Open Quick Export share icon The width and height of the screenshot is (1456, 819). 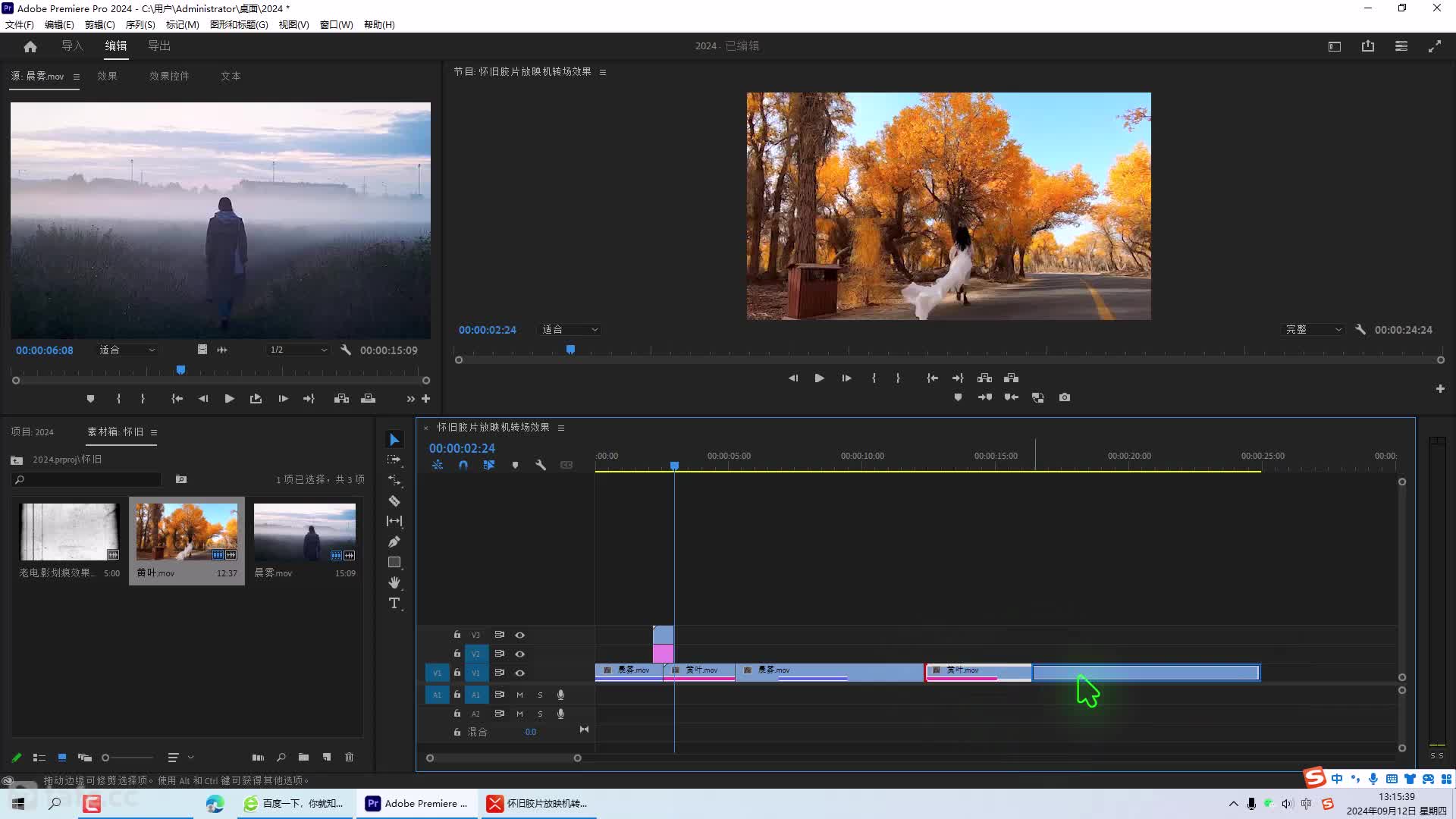[x=1368, y=46]
